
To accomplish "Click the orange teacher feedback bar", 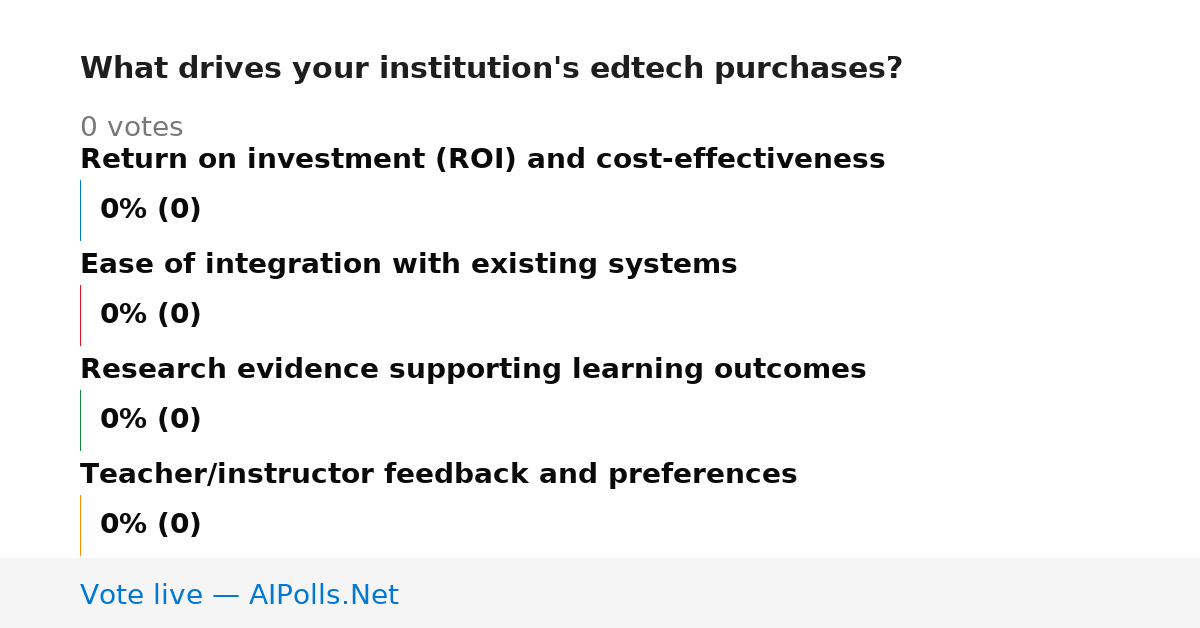I will [81, 525].
